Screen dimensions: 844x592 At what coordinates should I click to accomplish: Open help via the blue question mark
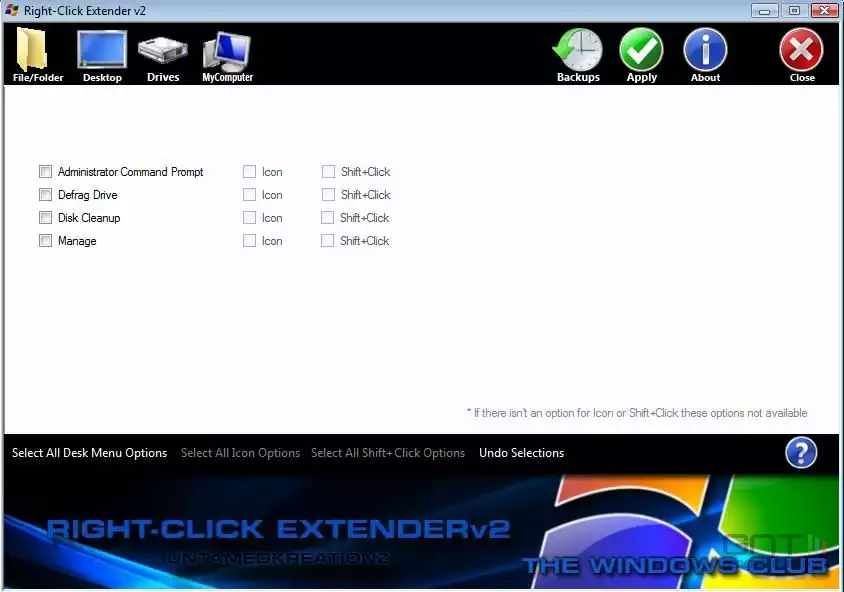801,453
